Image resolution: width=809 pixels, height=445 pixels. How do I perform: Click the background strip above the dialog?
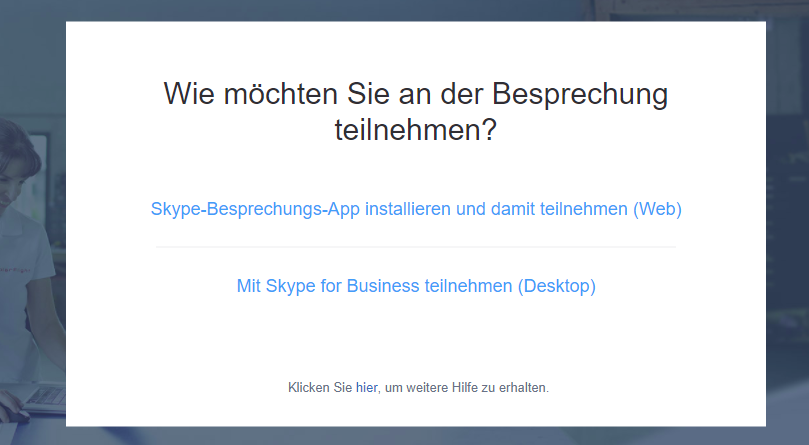[x=404, y=10]
